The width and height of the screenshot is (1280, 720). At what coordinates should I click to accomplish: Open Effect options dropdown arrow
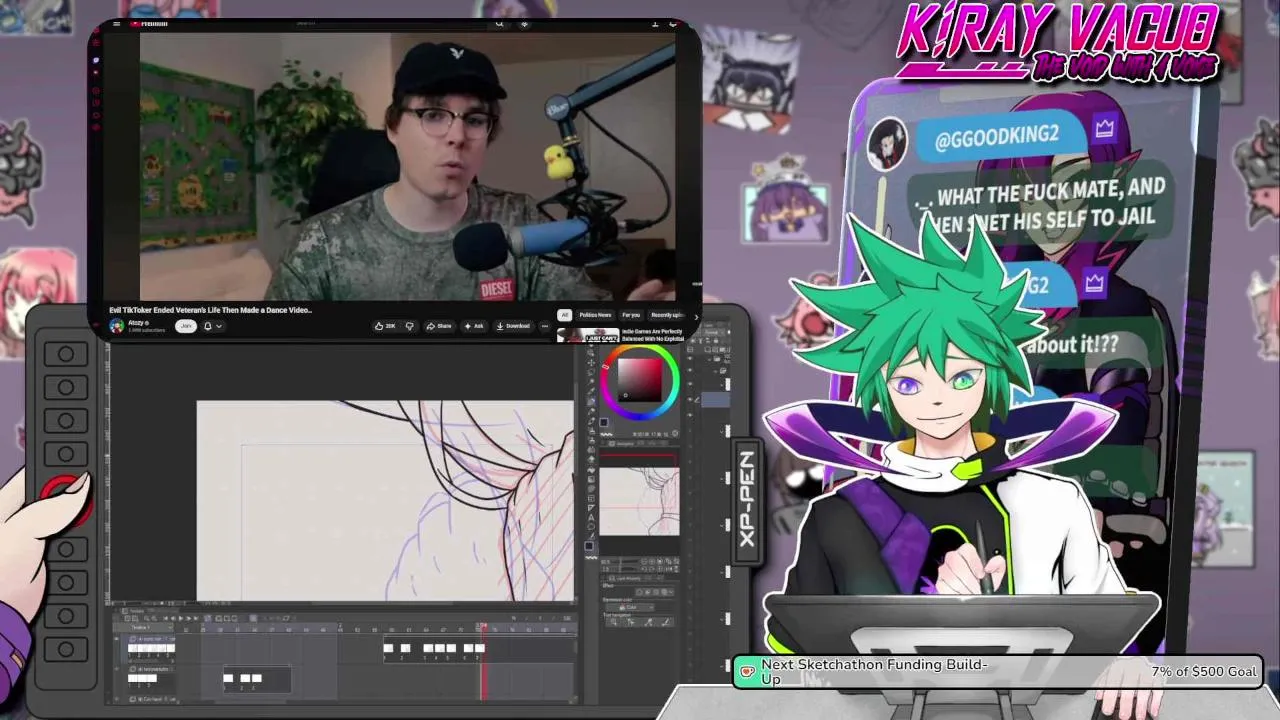(671, 592)
